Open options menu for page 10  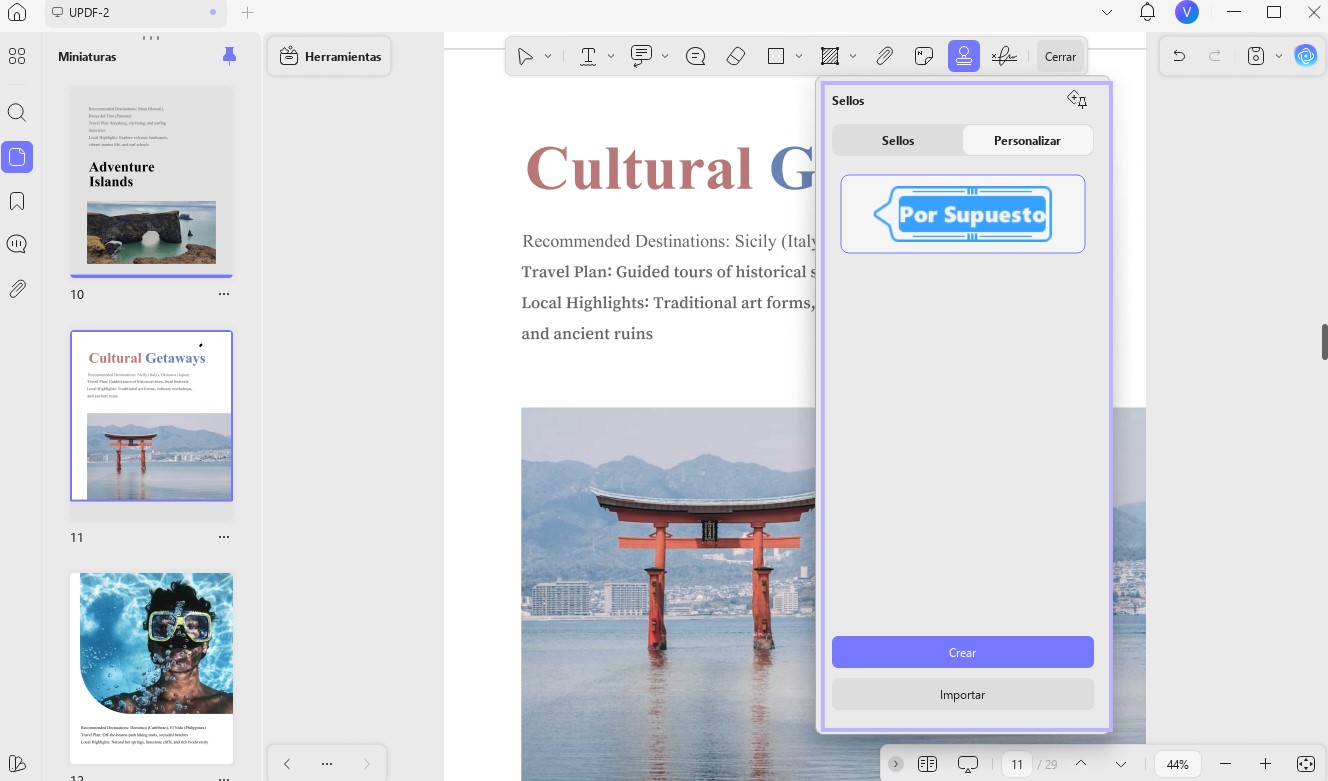click(224, 294)
